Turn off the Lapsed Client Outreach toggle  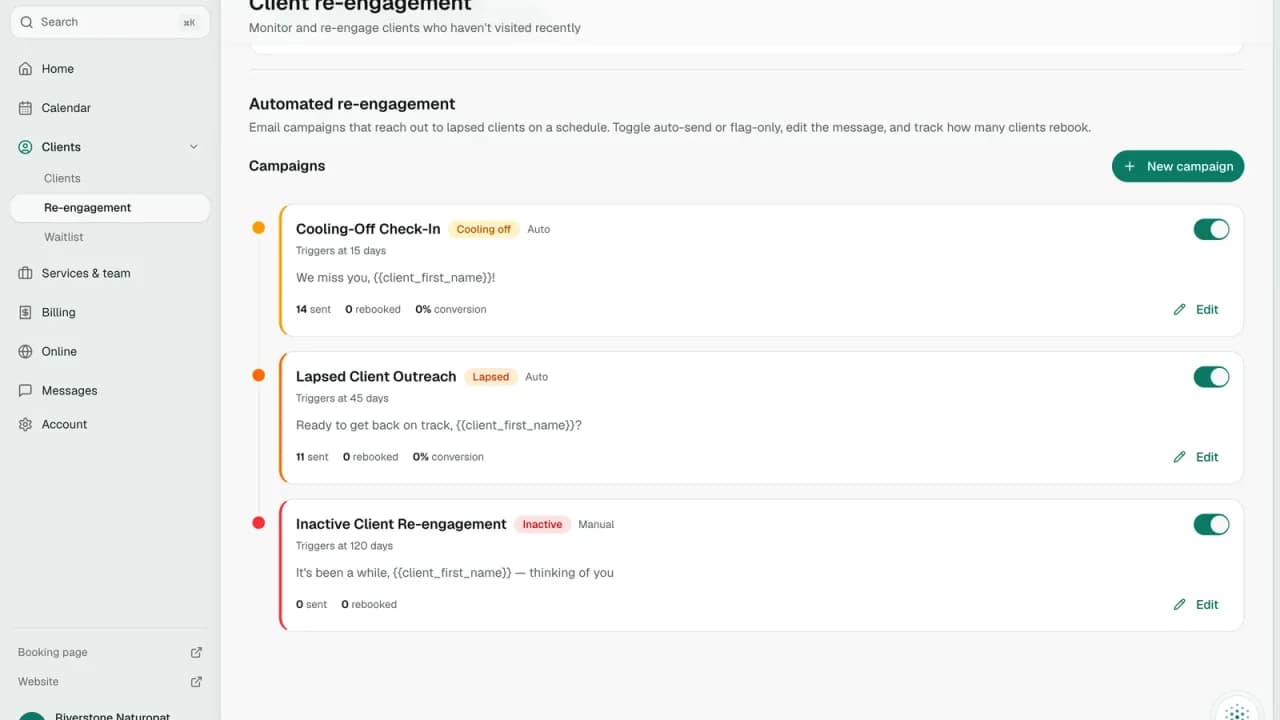pos(1211,377)
